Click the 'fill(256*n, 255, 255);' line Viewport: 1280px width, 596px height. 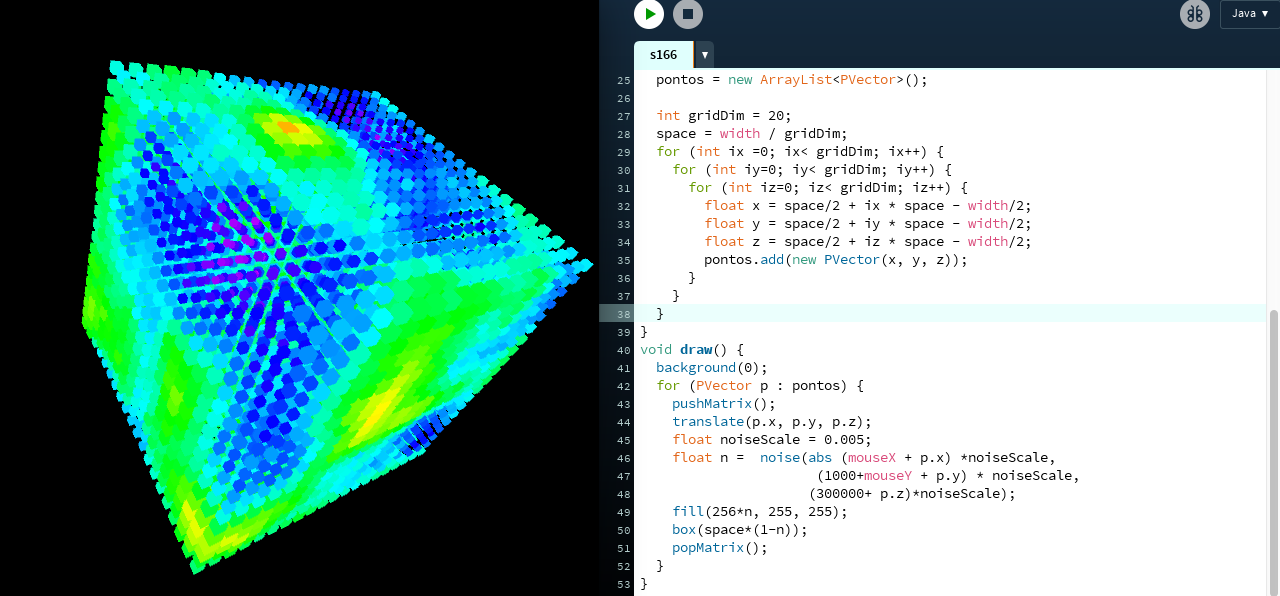pos(759,512)
